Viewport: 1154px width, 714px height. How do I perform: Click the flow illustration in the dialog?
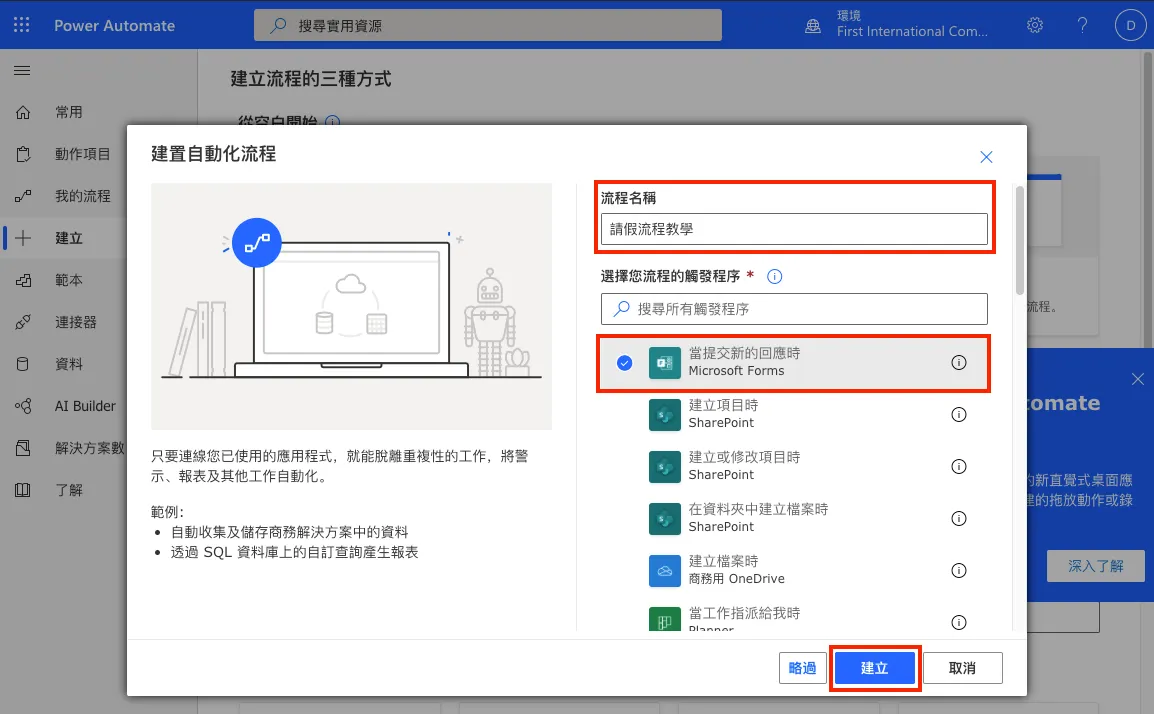click(x=351, y=306)
